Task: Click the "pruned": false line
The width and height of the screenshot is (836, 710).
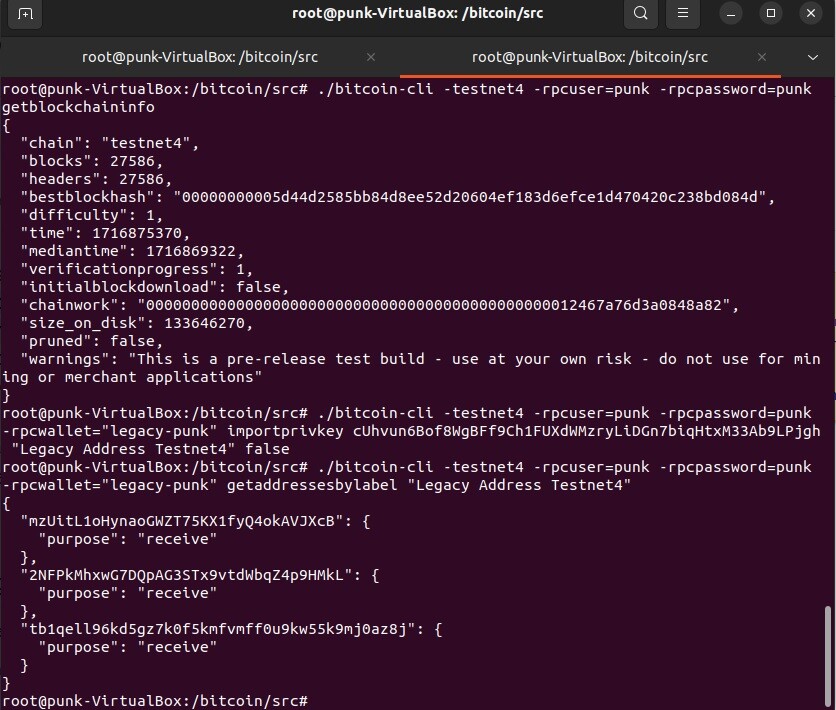Action: click(x=92, y=341)
